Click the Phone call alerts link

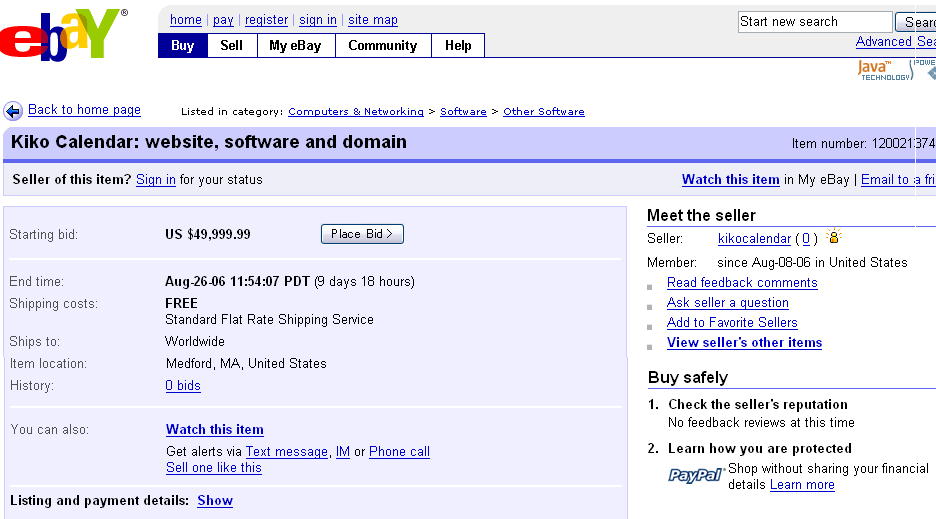pyautogui.click(x=399, y=452)
